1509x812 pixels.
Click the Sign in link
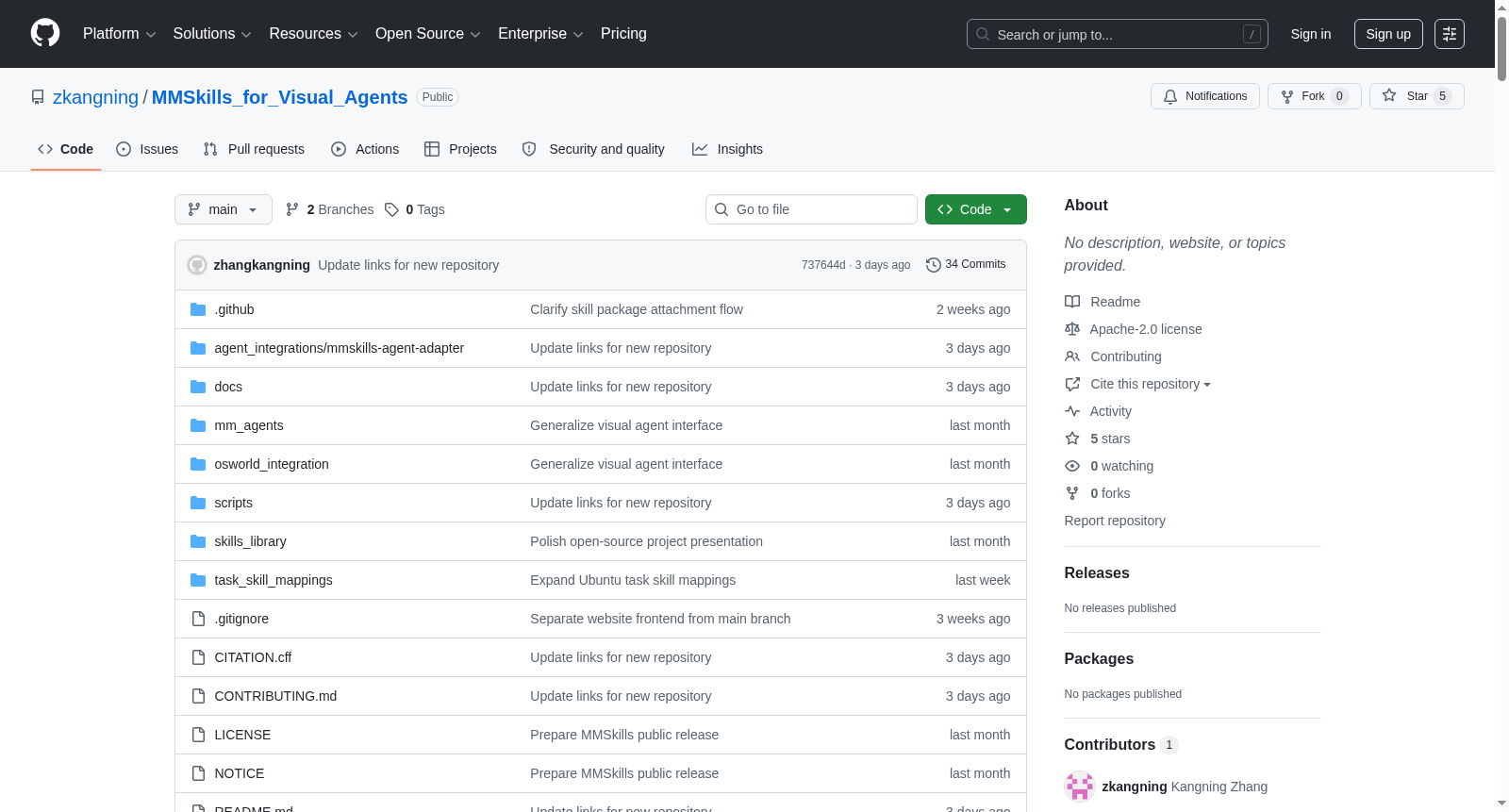coord(1311,34)
